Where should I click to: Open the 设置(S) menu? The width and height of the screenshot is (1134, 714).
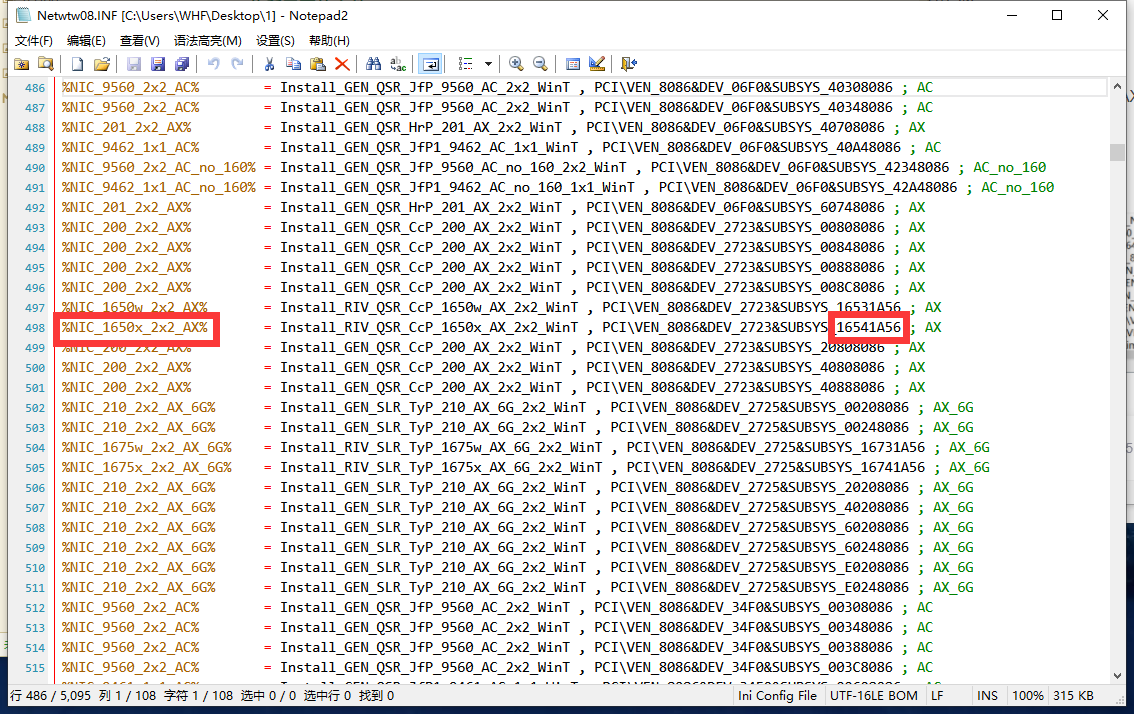pyautogui.click(x=276, y=41)
